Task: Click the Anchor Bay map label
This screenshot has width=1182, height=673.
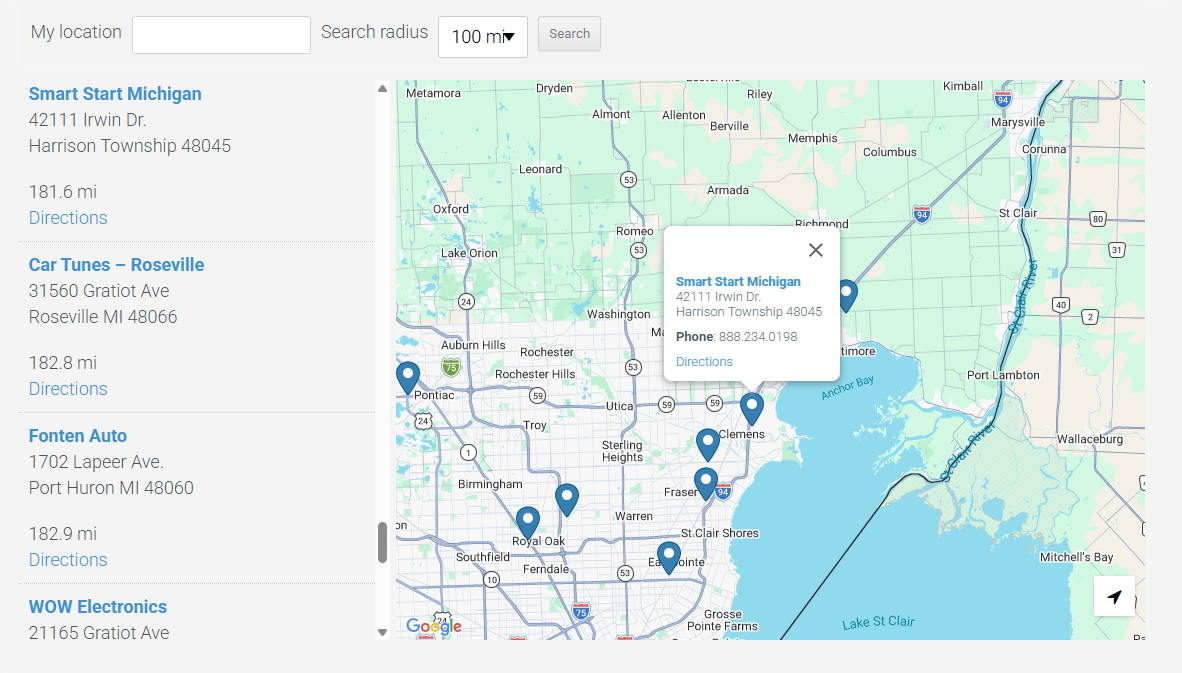Action: pos(847,387)
